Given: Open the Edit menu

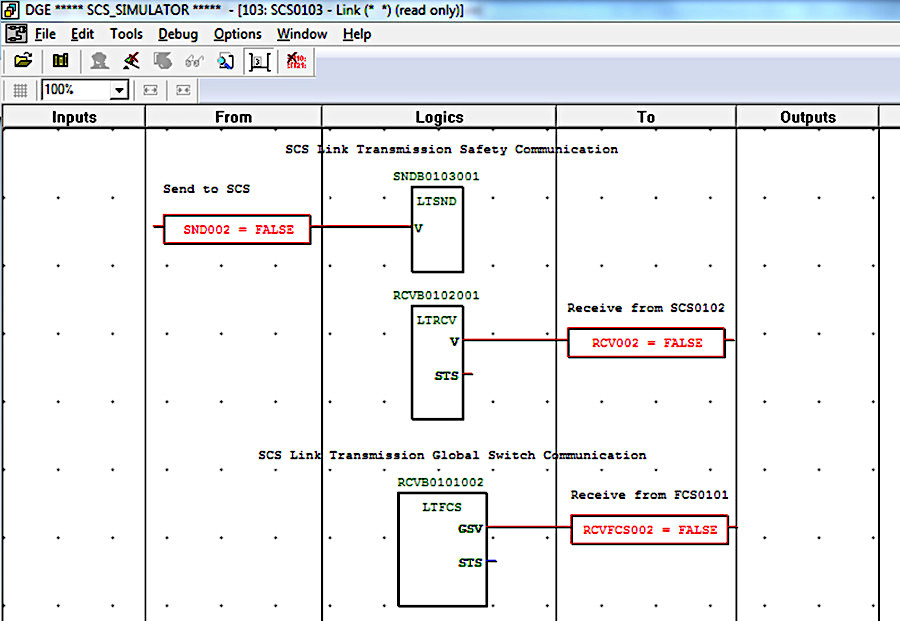Looking at the screenshot, I should pyautogui.click(x=83, y=34).
